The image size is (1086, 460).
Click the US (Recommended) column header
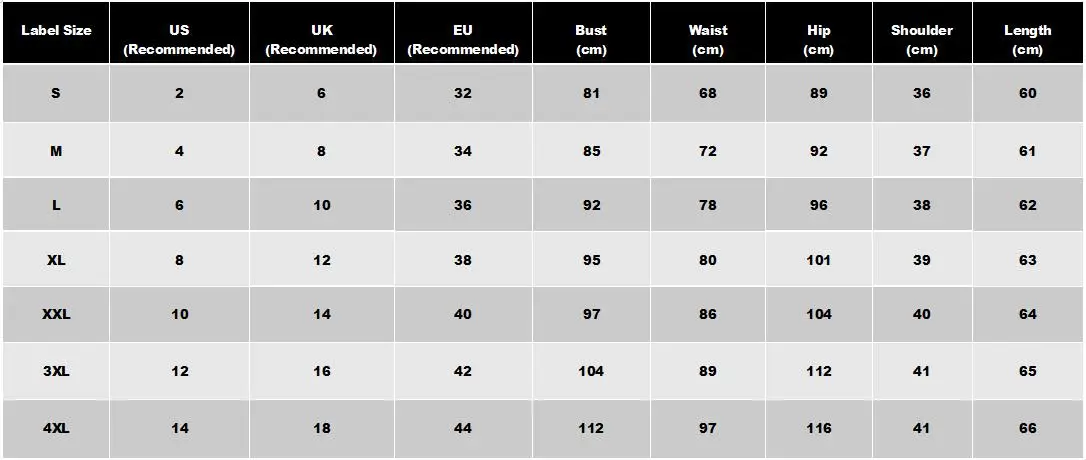pos(179,39)
